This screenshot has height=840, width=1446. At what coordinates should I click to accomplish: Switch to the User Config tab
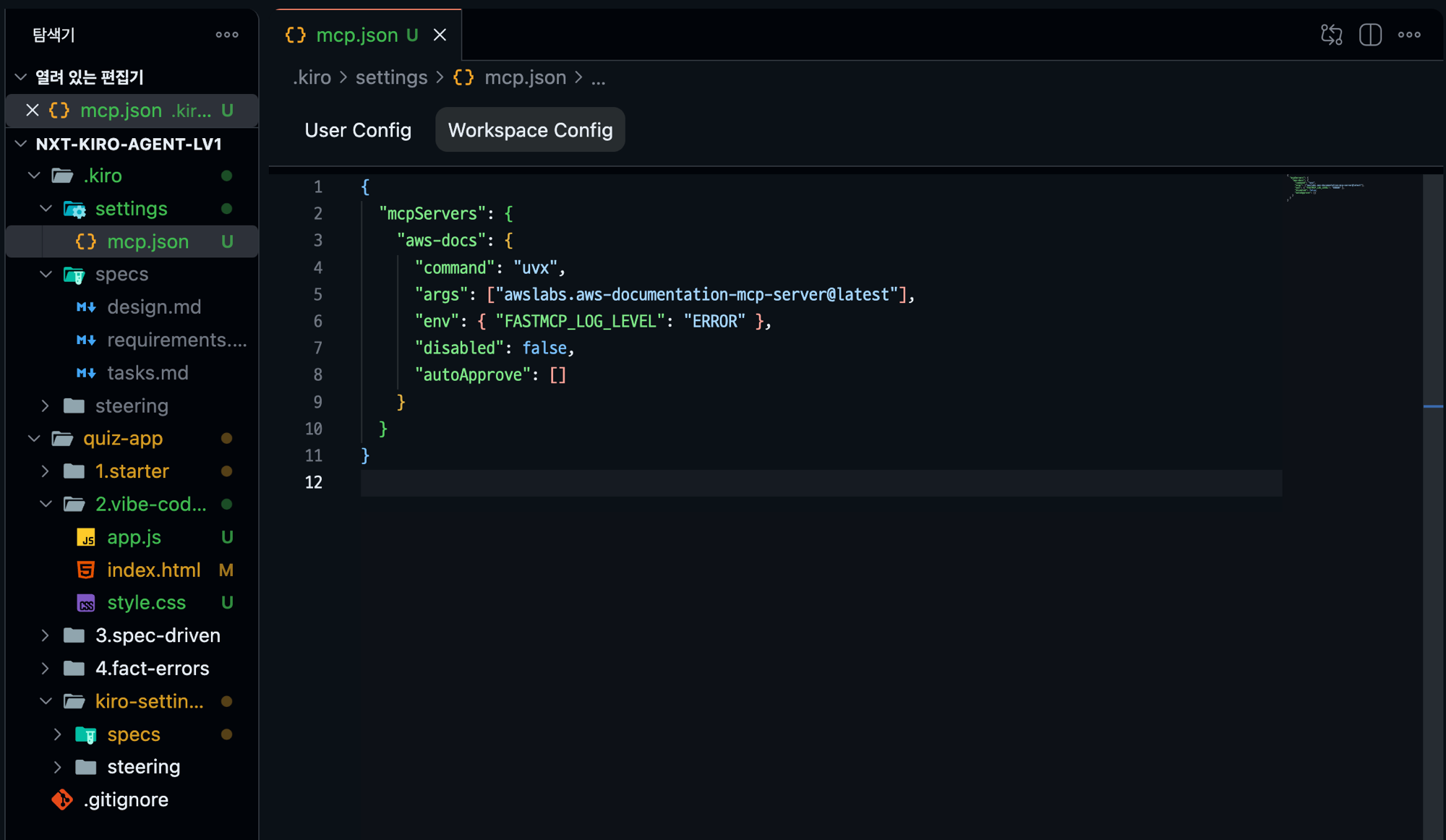[358, 130]
